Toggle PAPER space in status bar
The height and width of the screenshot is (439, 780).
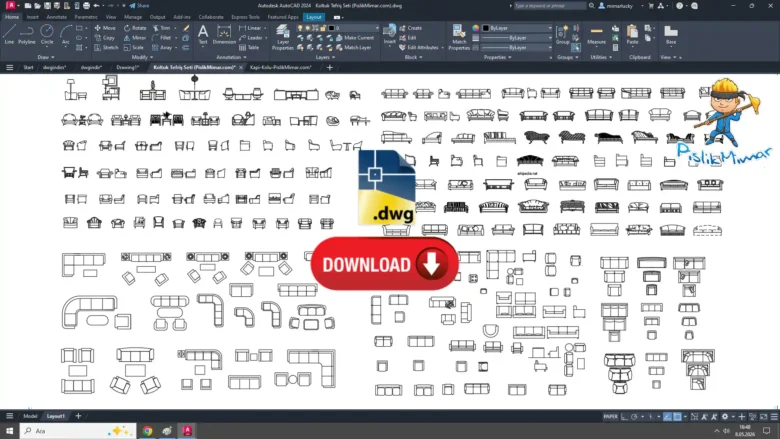610,417
